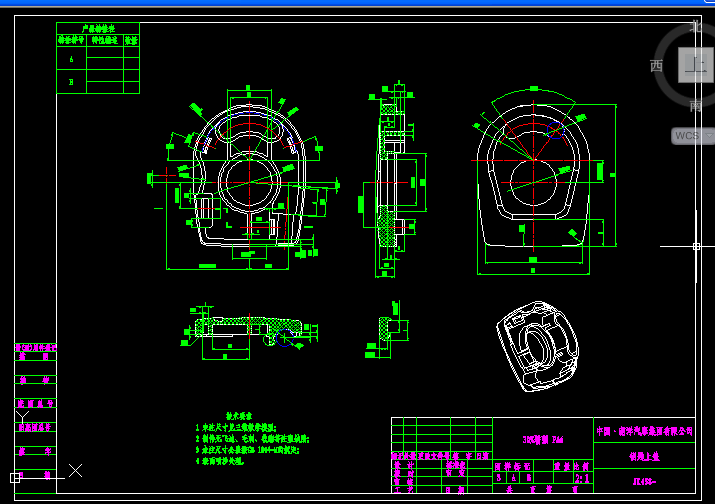Image resolution: width=715 pixels, height=504 pixels.
Task: Click the ViewCube west compass label 西
Action: coord(656,66)
